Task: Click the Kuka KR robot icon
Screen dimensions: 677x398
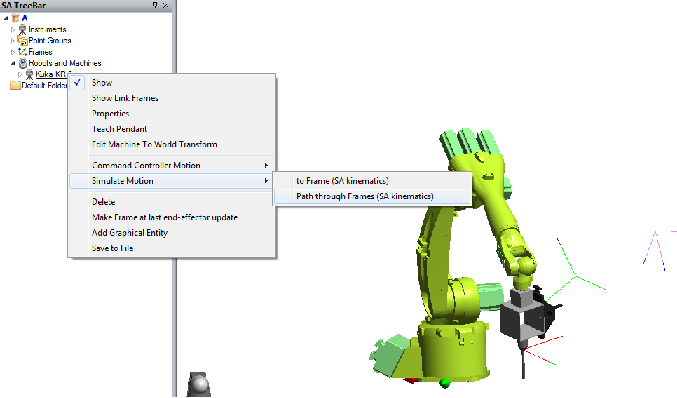Action: pos(29,74)
